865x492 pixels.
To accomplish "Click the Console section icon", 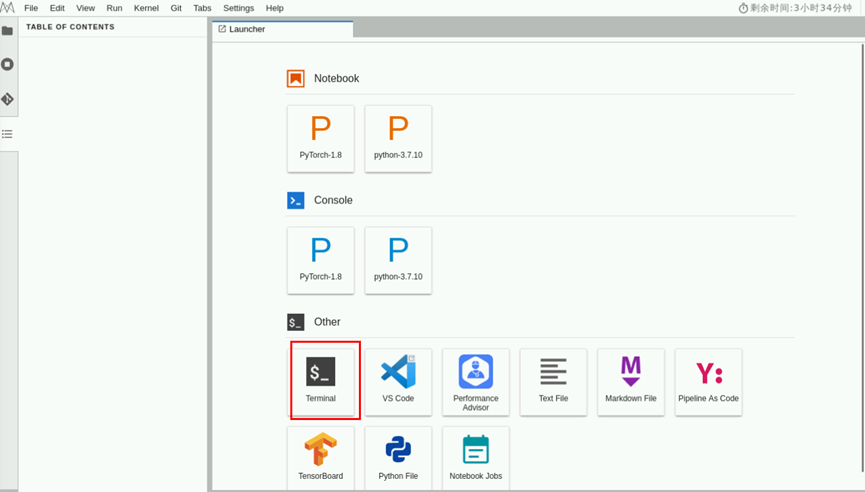I will [x=296, y=200].
